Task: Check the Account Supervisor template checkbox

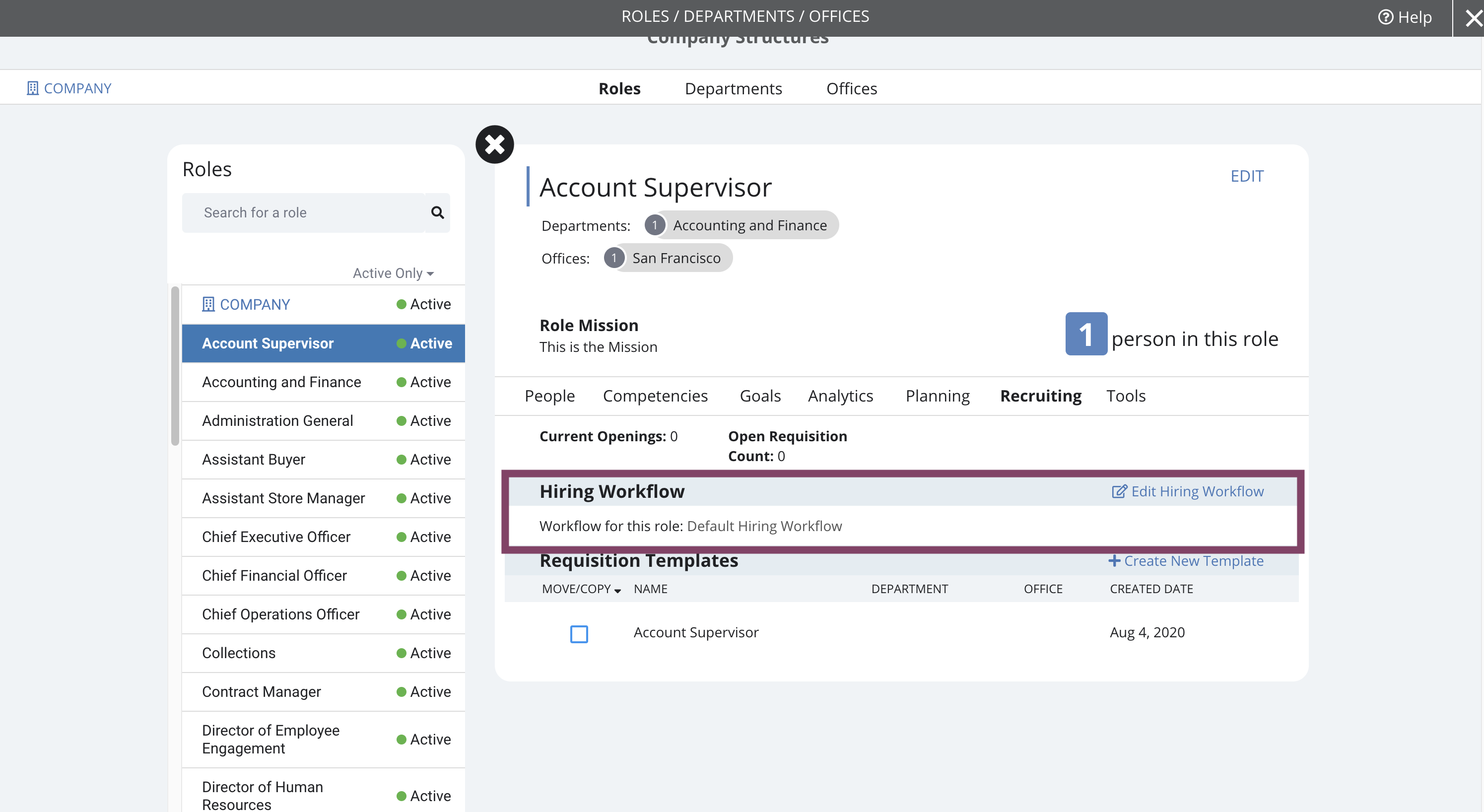Action: click(579, 633)
